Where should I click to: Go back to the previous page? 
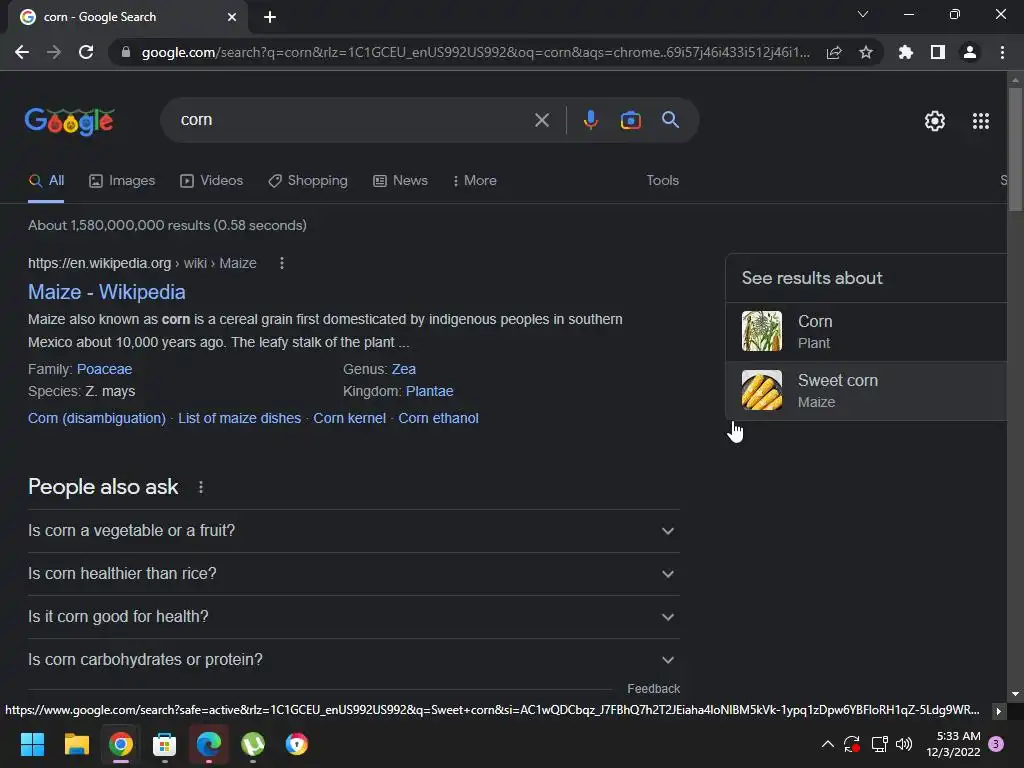pyautogui.click(x=22, y=52)
